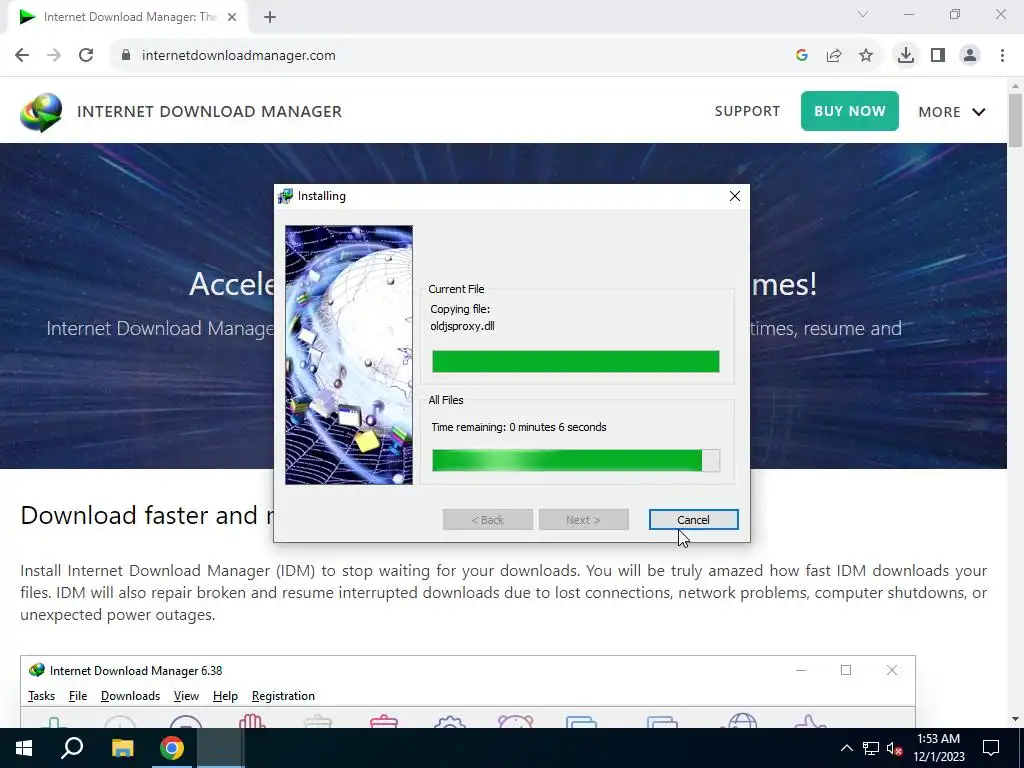This screenshot has width=1024, height=768.
Task: Open the Windows Start menu
Action: [x=24, y=748]
